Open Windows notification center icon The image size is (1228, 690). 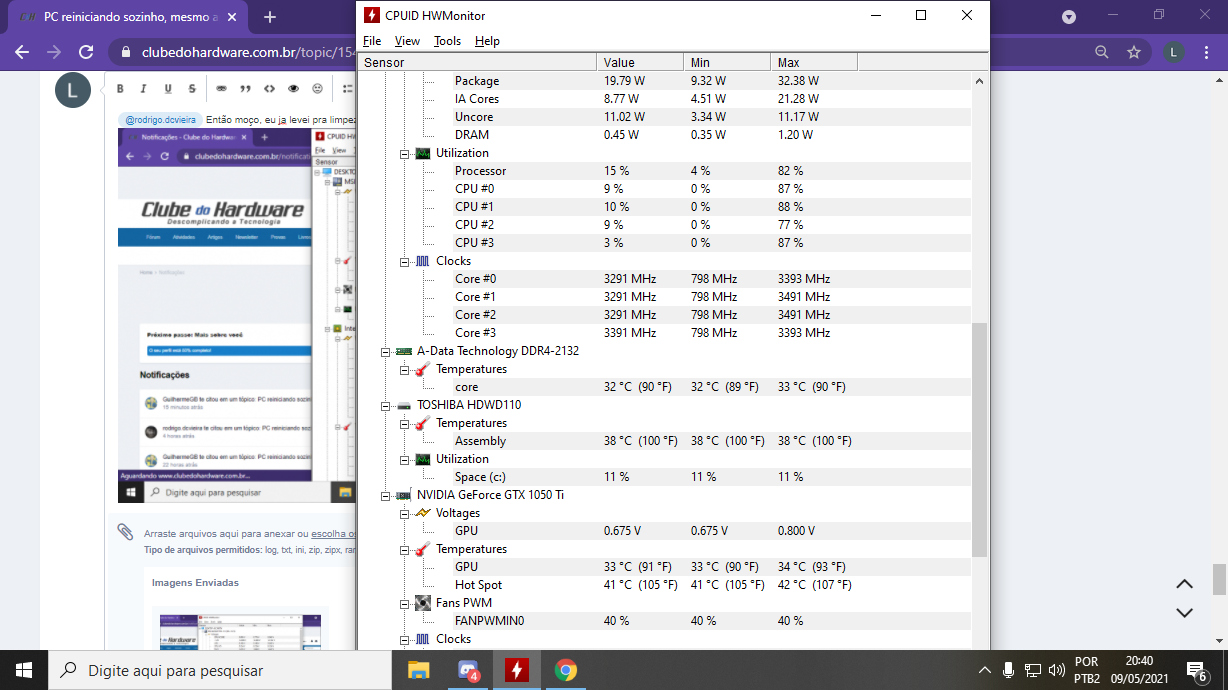(1196, 670)
